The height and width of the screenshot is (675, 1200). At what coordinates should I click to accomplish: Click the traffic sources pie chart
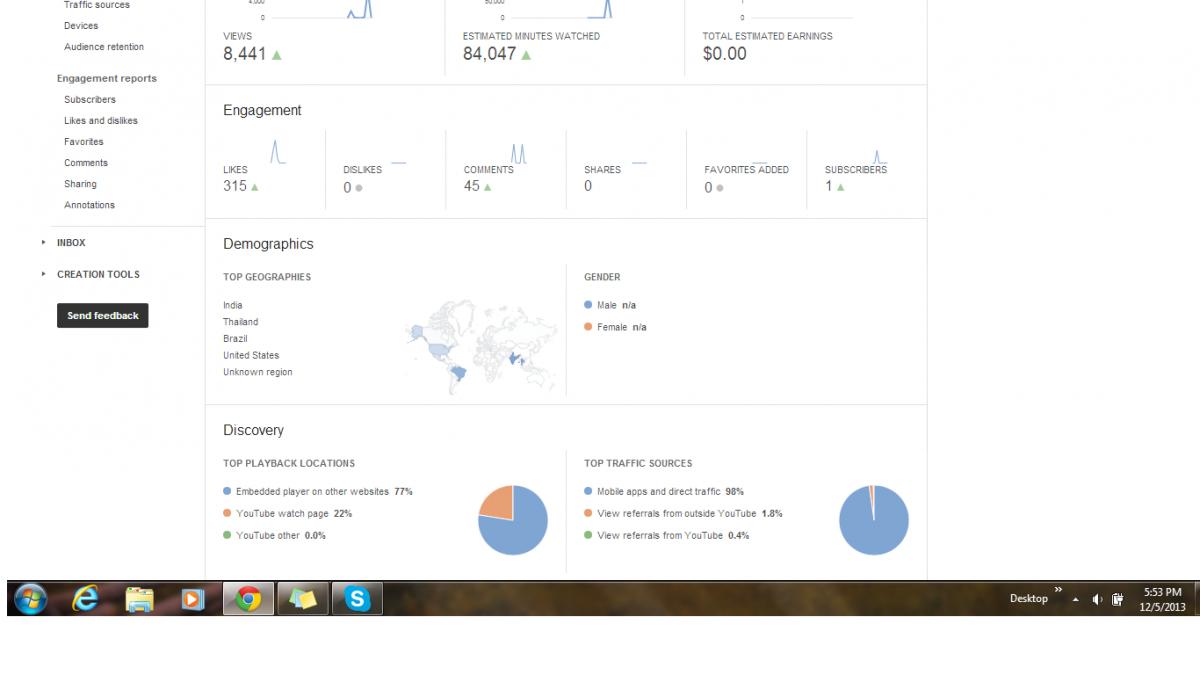point(874,520)
